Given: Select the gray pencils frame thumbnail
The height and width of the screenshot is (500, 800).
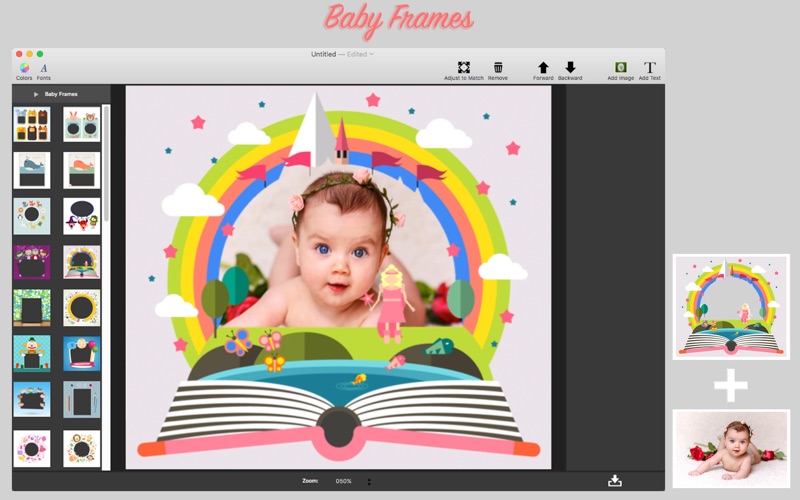Looking at the screenshot, I should click(82, 399).
